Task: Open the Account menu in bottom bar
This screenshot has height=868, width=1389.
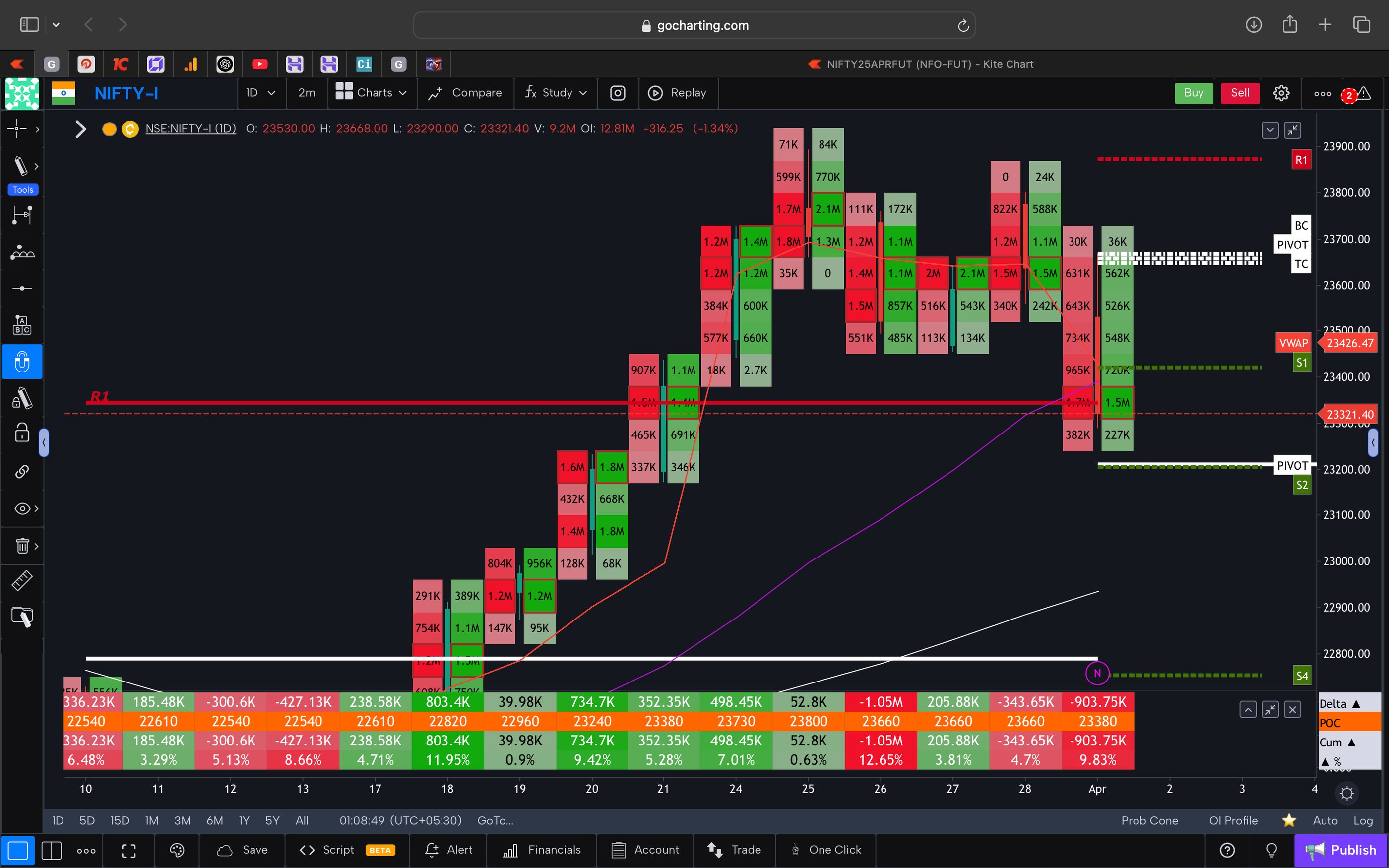Action: tap(645, 850)
